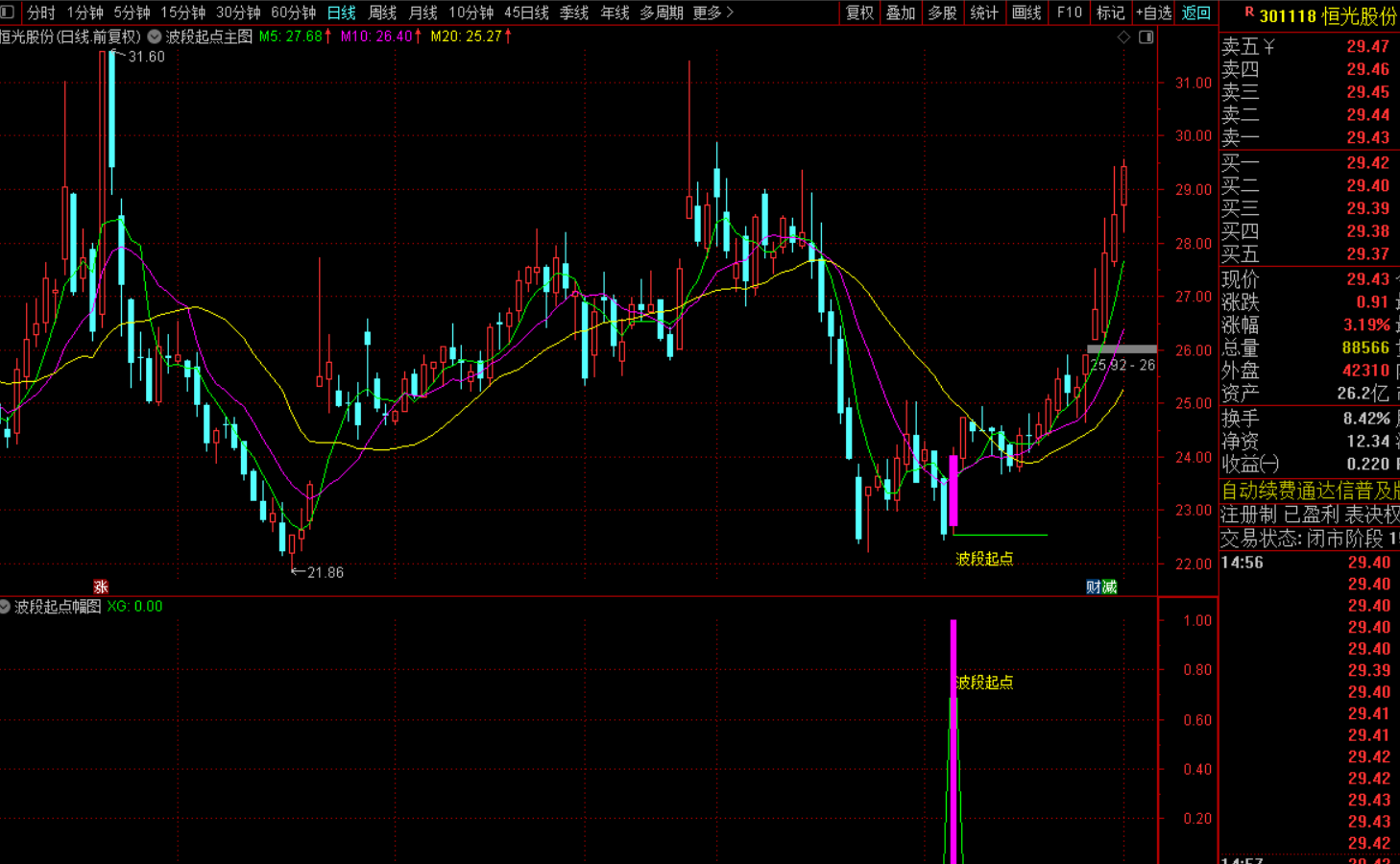Select the 60分钟 period tab
This screenshot has height=864, width=1400.
click(293, 12)
